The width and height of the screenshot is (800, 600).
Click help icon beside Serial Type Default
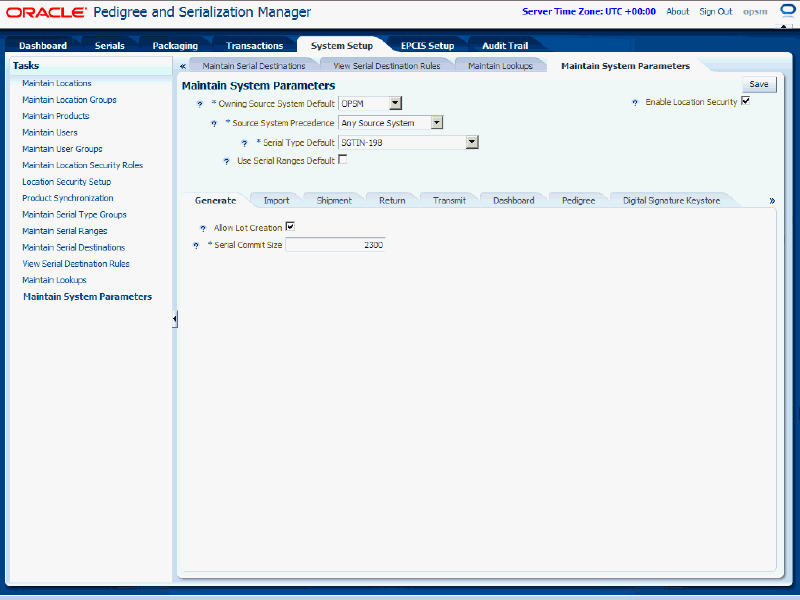tap(244, 143)
